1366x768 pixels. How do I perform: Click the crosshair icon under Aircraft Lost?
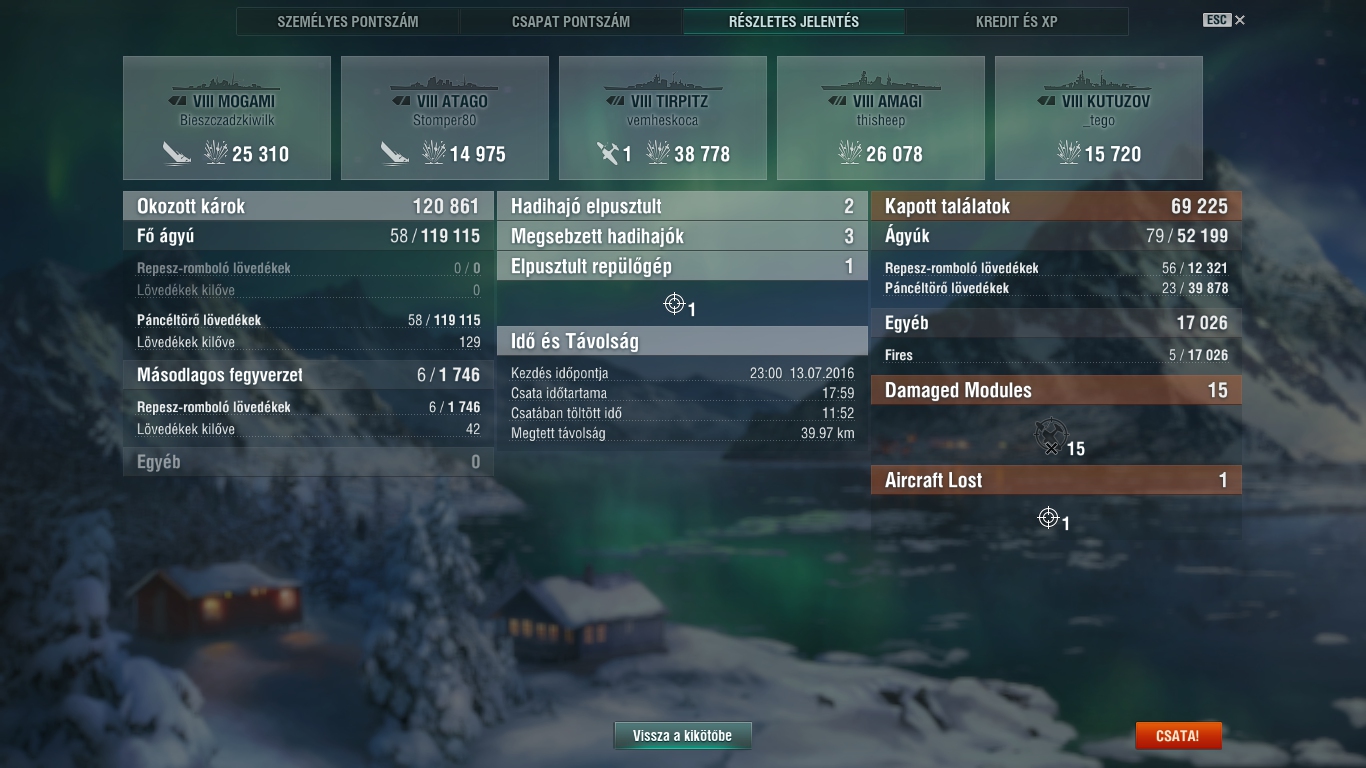click(x=1048, y=517)
